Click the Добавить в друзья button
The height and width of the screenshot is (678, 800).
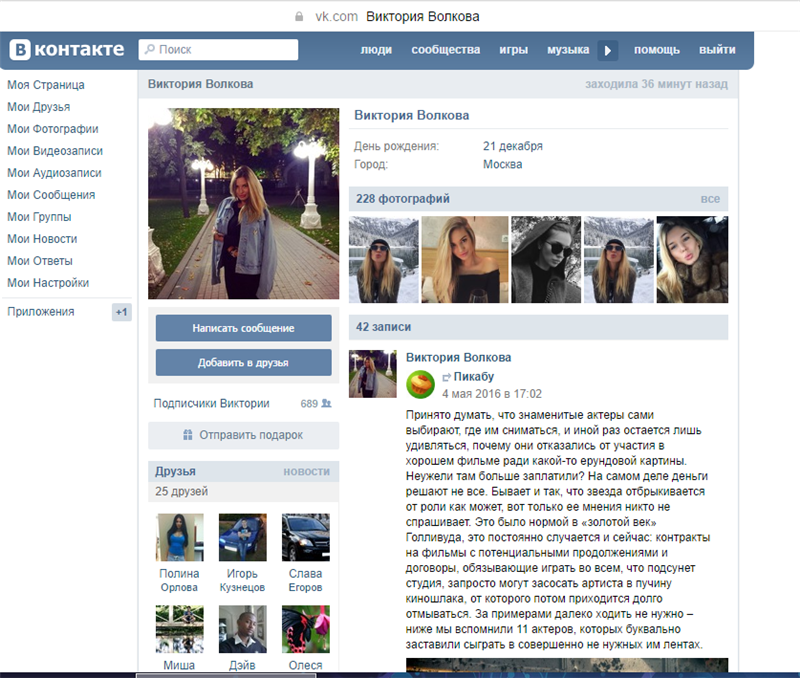pos(243,362)
